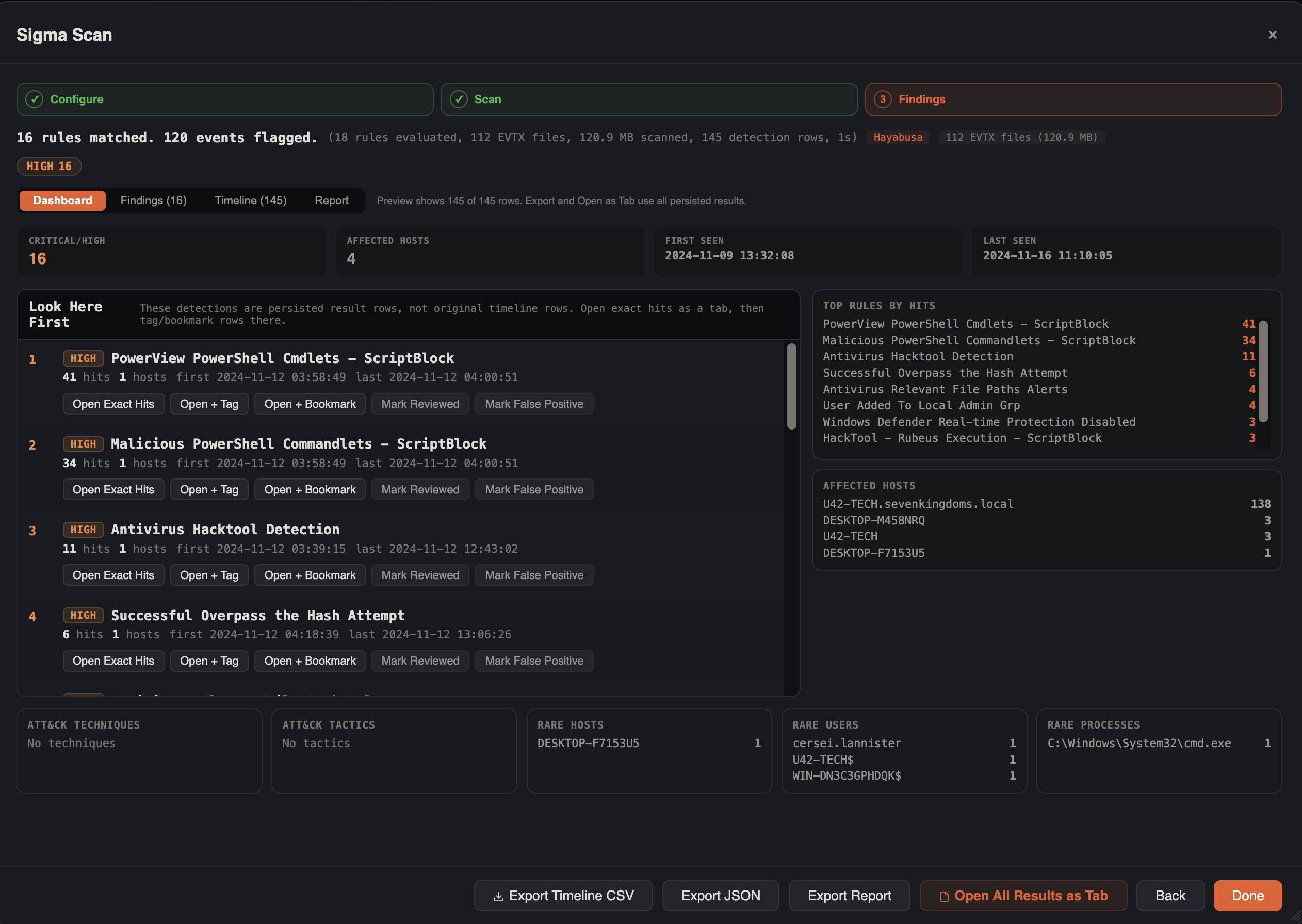Click the Top Rules By Hits scrollbar
The height and width of the screenshot is (924, 1302).
[x=1263, y=372]
